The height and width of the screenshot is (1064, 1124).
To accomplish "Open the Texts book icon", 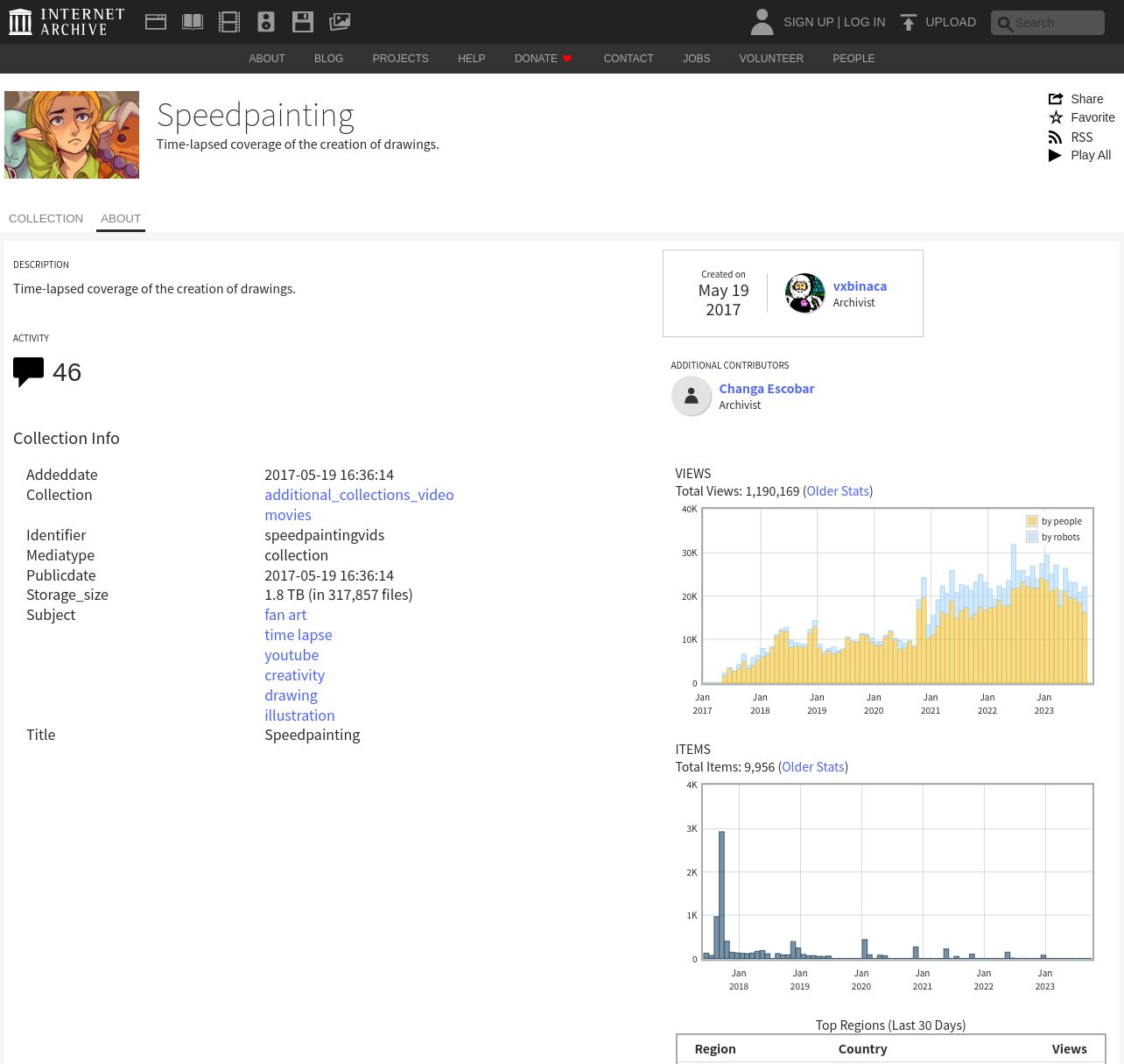I will click(193, 22).
